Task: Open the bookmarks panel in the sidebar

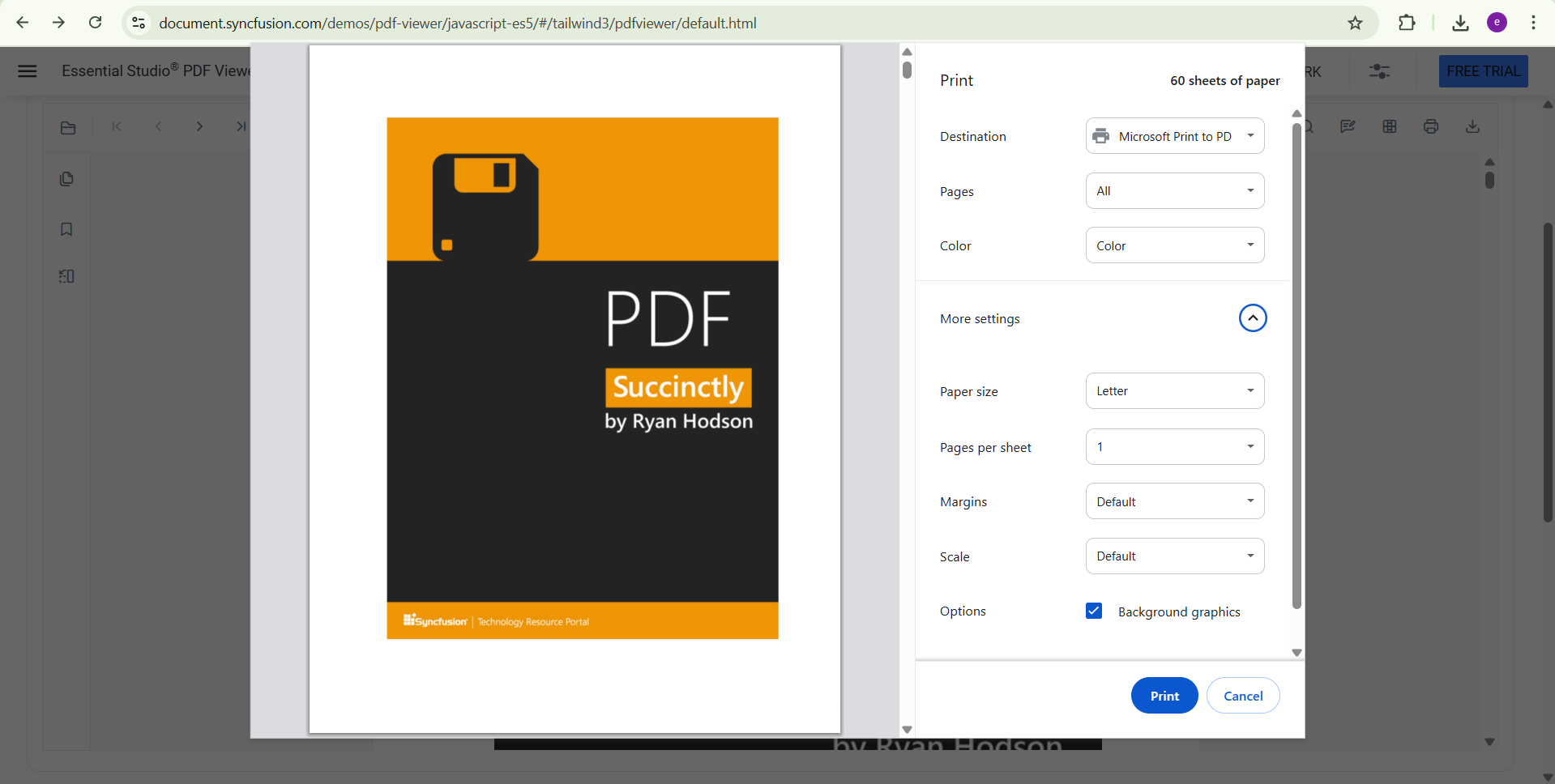Action: pos(66,229)
